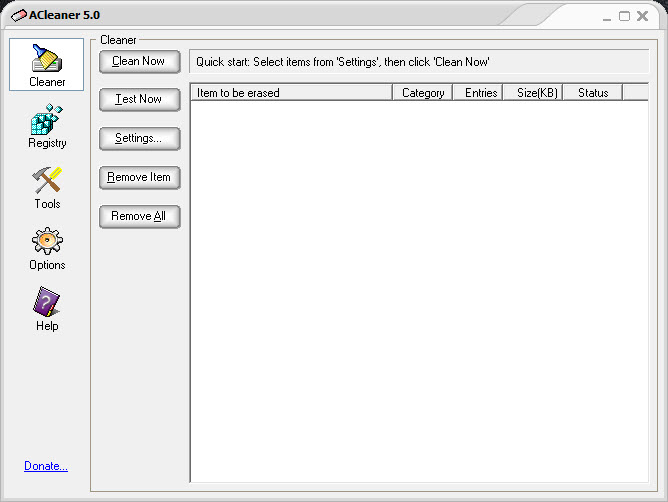668x502 pixels.
Task: Sort by Entries column header
Action: tap(478, 92)
